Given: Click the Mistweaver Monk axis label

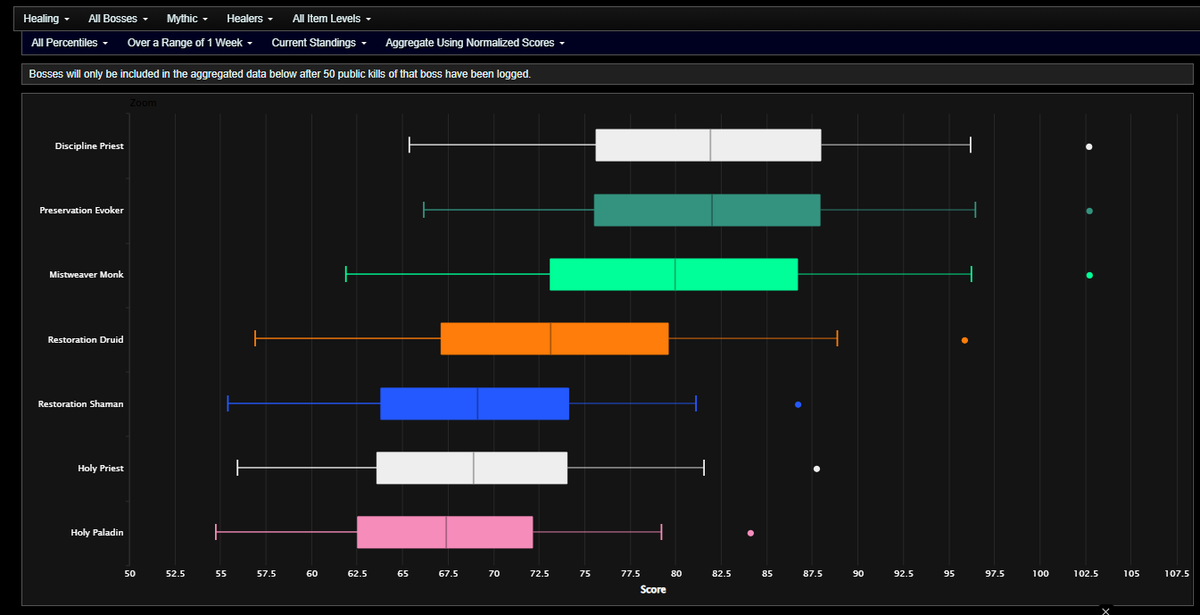Looking at the screenshot, I should click(87, 275).
